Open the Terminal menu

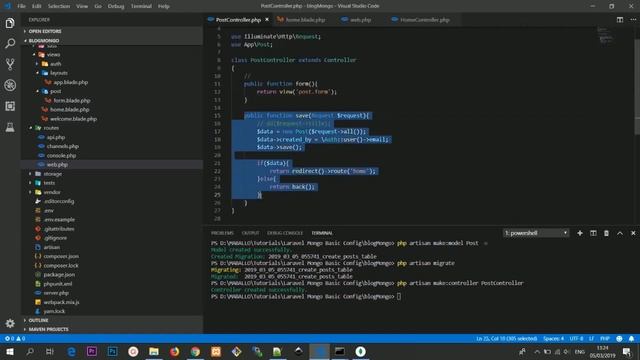click(x=141, y=6)
